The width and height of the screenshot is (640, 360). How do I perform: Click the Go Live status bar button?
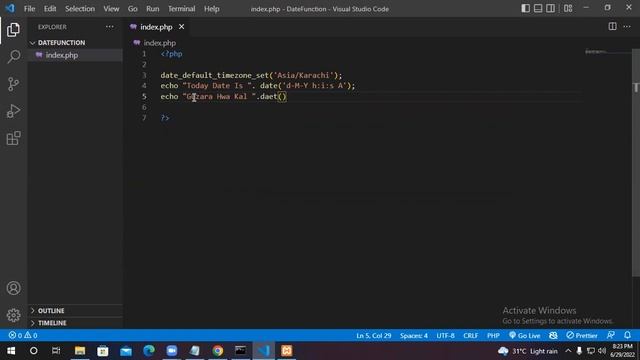[x=524, y=336]
